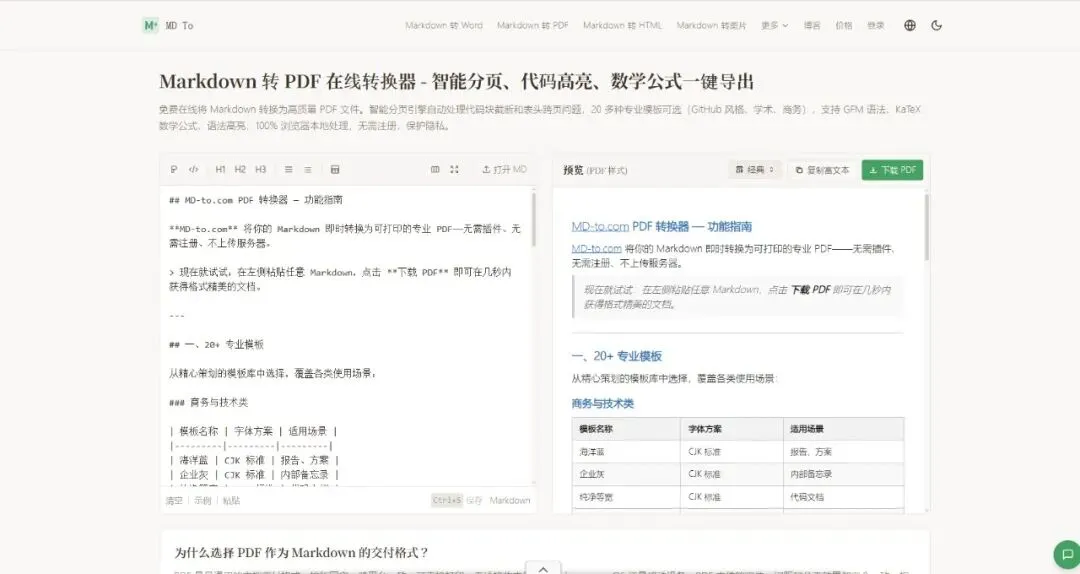Click Ctrl+S 保存 save hint
The width and height of the screenshot is (1080, 574).
tap(457, 501)
